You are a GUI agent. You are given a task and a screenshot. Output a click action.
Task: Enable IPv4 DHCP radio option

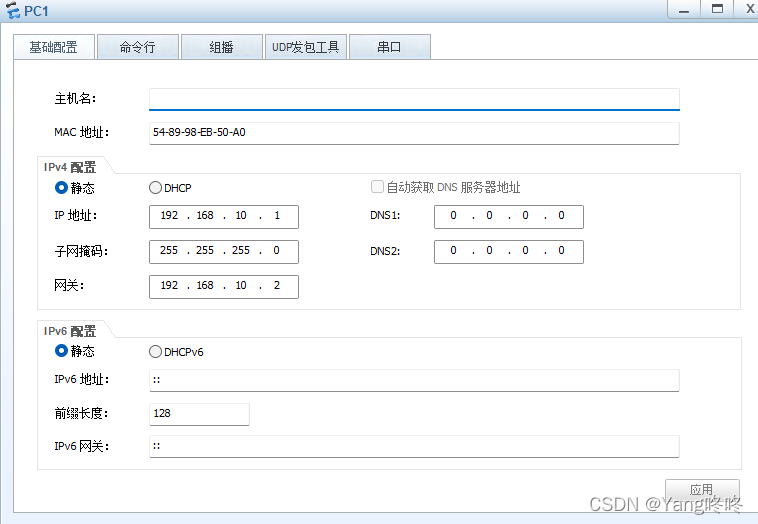(x=155, y=187)
